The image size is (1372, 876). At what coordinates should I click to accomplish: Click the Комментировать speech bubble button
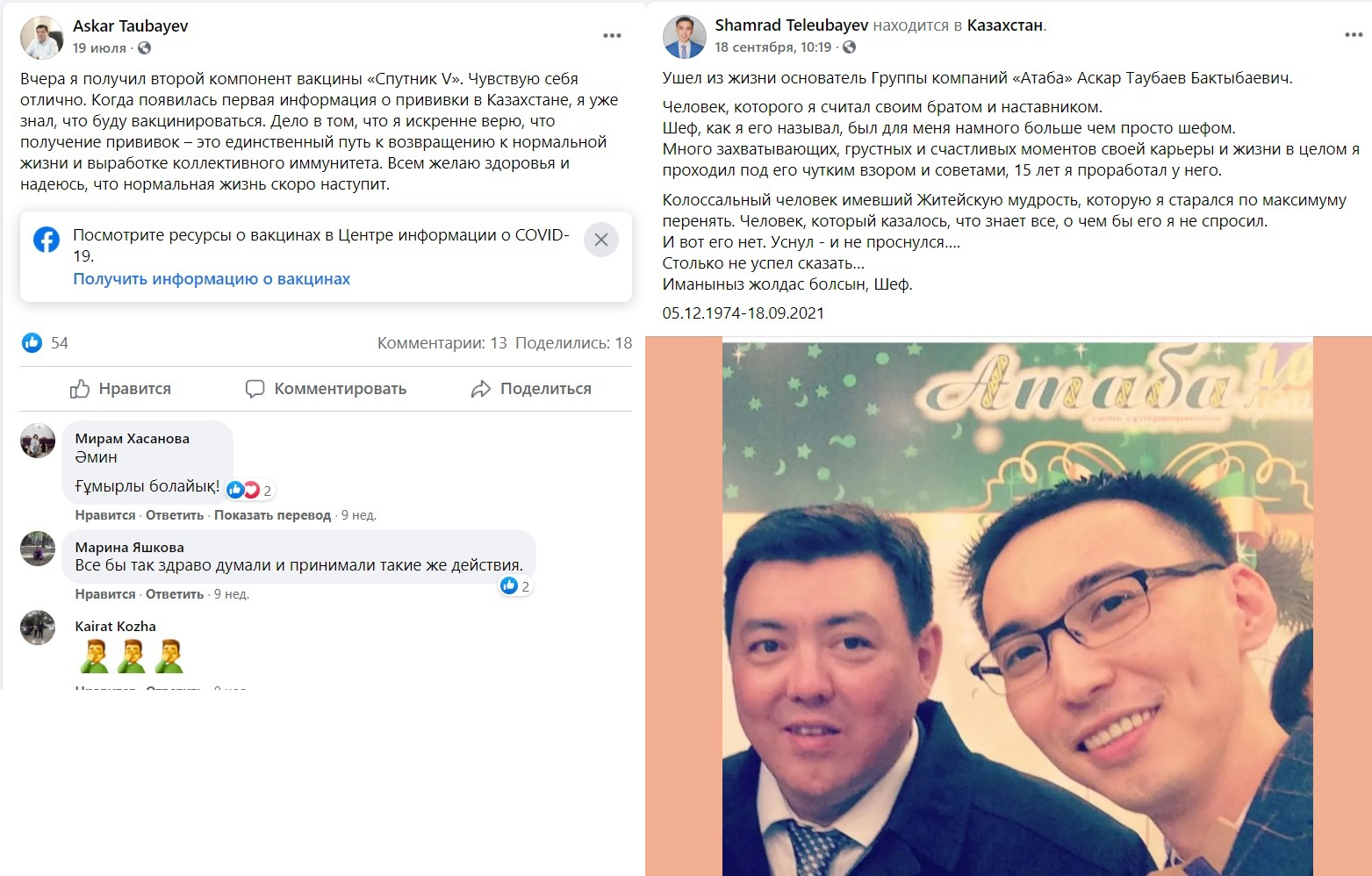tap(326, 389)
